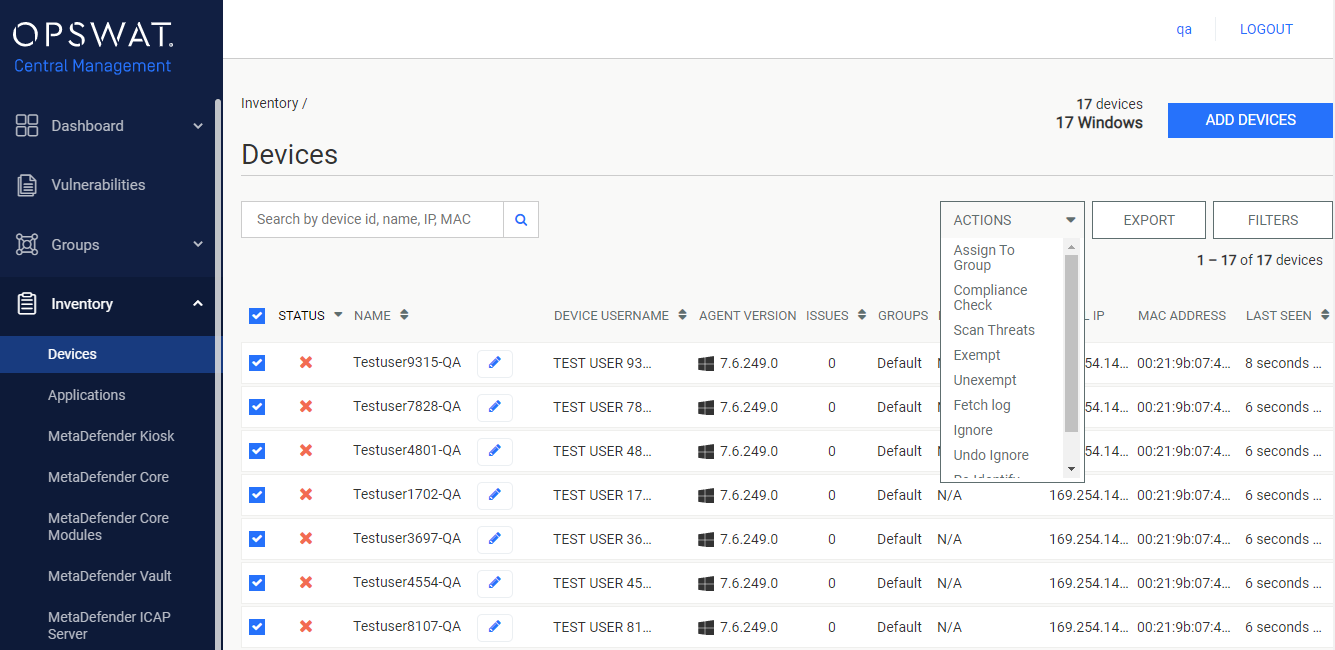Click the search magnifier icon
The height and width of the screenshot is (650, 1335).
[x=521, y=220]
